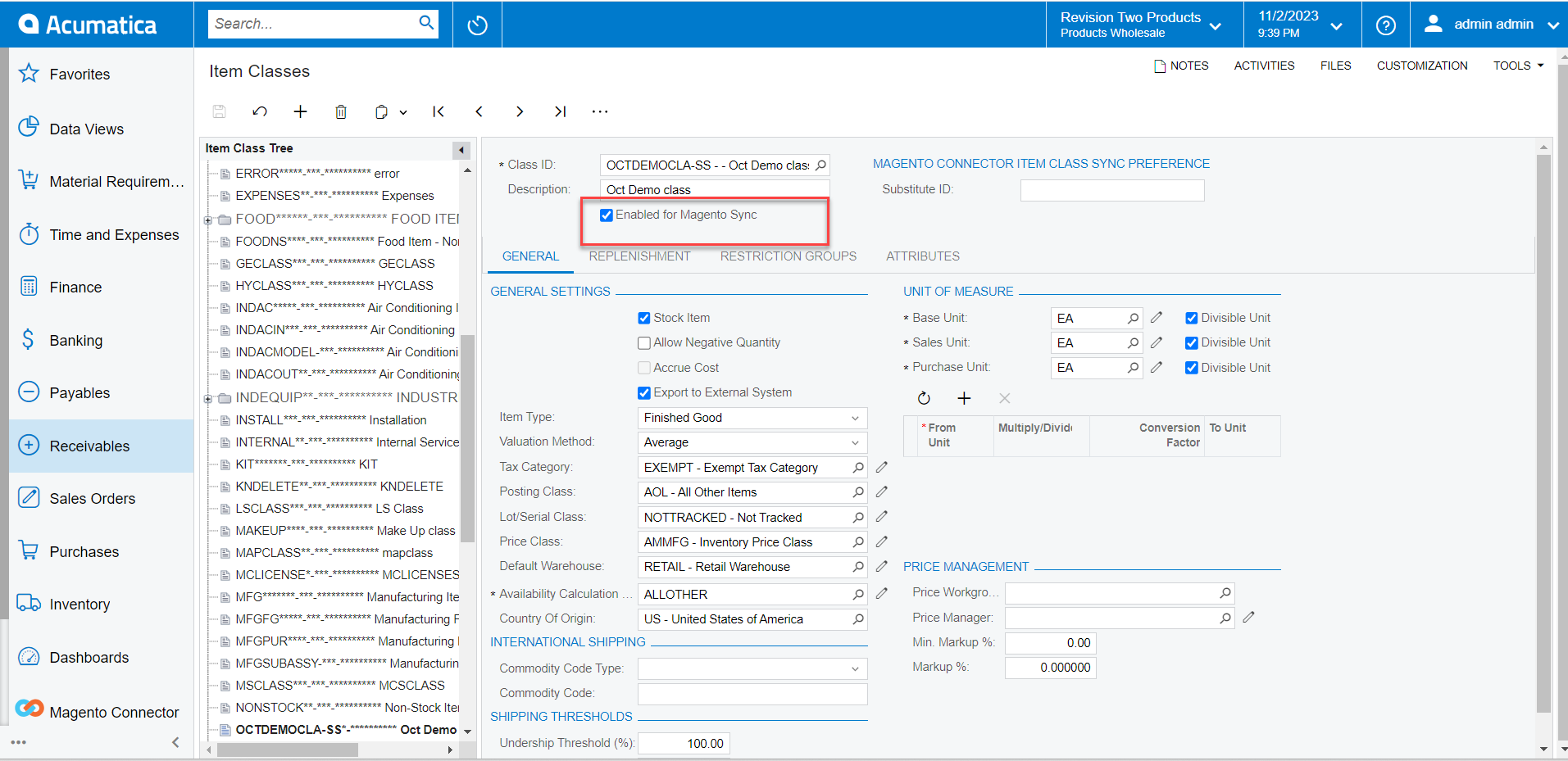Enable Allow Negative Quantity
The image size is (1568, 761).
(x=644, y=342)
